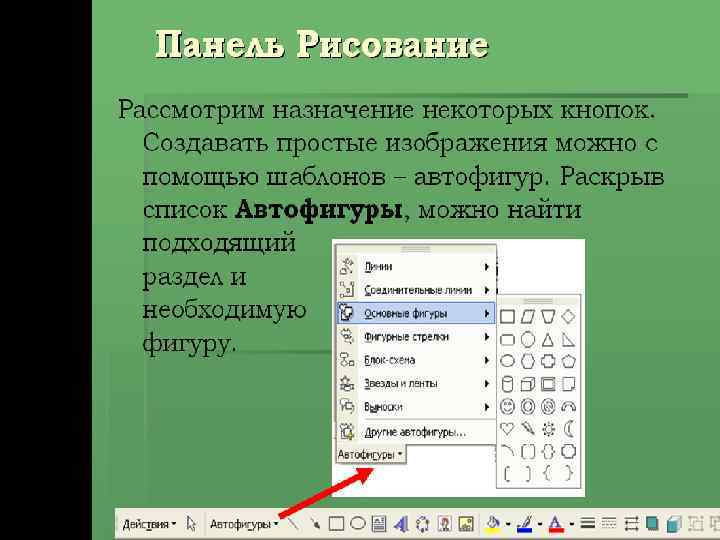Pick the isosceles triangle shape
Screen dimensions: 720x540
[x=548, y=340]
